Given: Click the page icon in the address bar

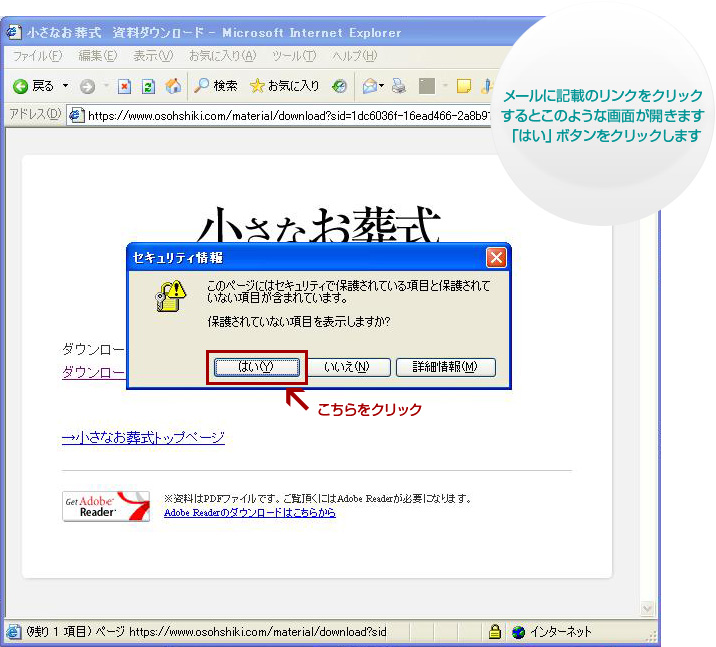Looking at the screenshot, I should click(76, 115).
